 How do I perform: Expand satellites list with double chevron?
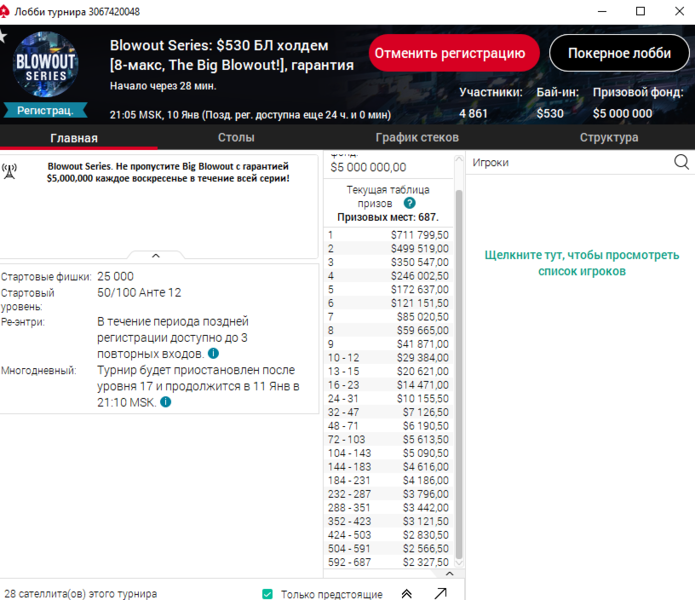406,594
